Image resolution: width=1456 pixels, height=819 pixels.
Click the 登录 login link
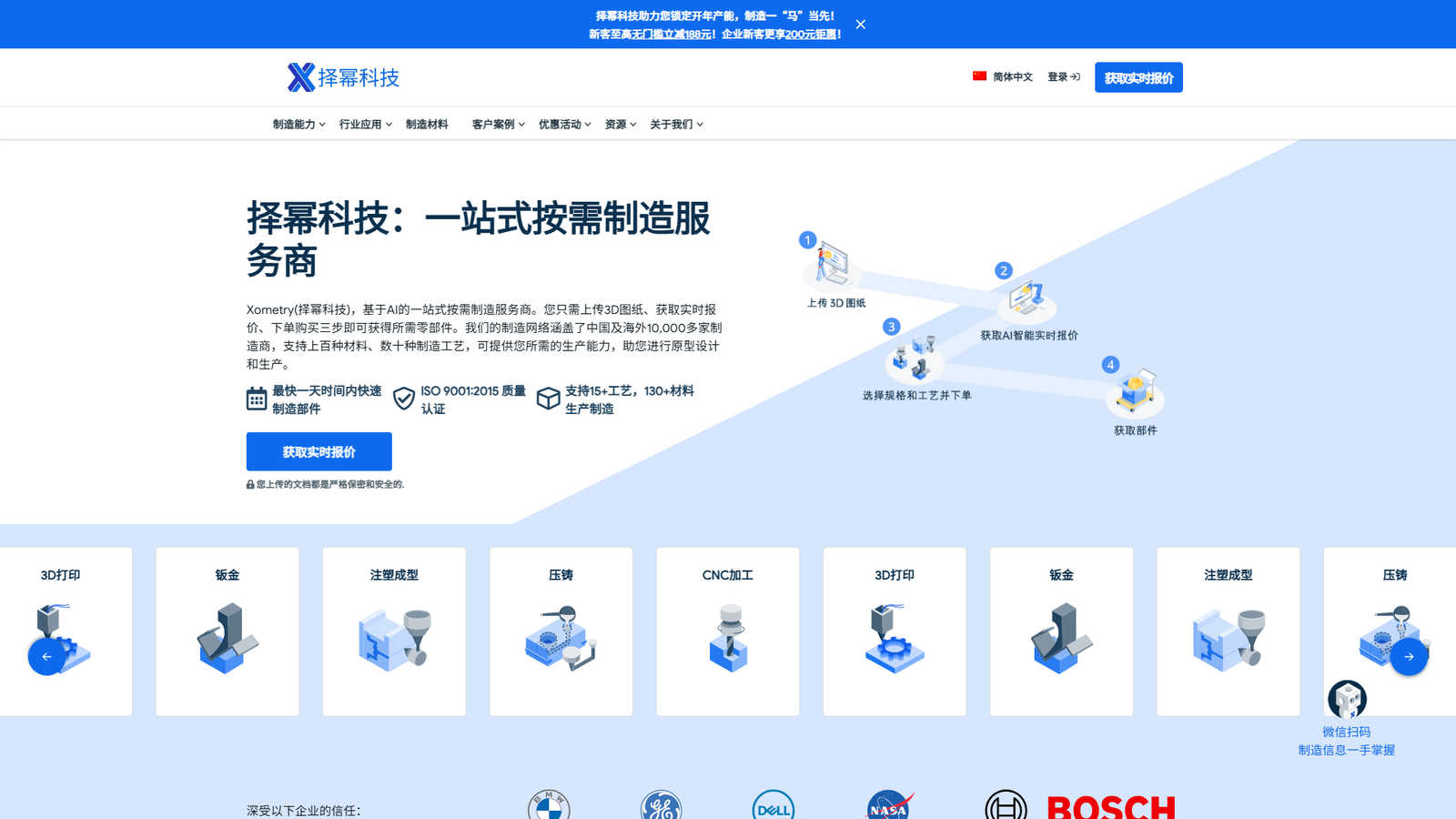tap(1061, 77)
